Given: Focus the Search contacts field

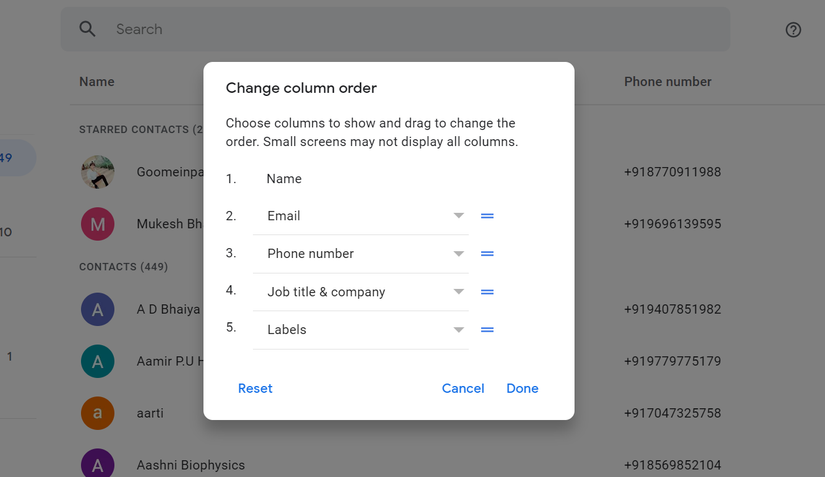Looking at the screenshot, I should [395, 29].
